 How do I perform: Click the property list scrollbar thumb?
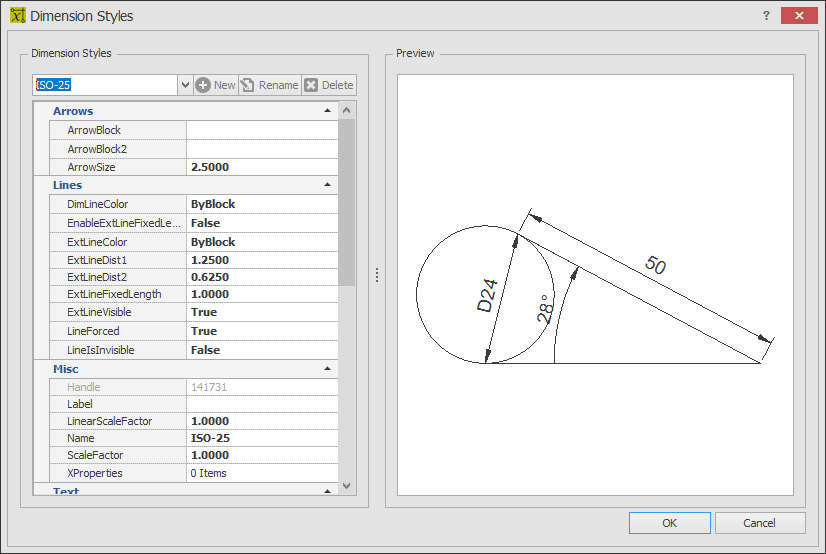point(346,202)
